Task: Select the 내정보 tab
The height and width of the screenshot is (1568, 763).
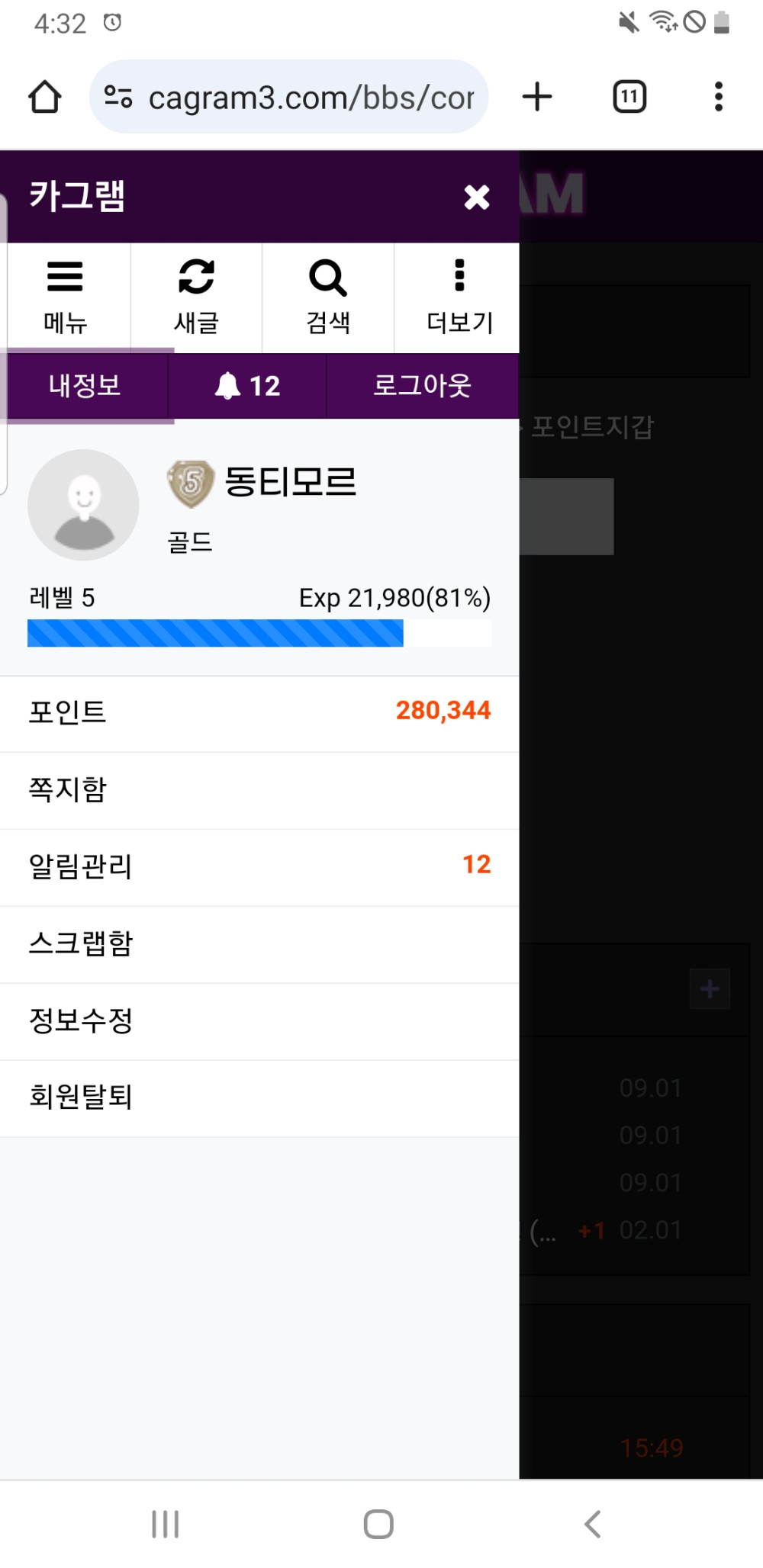Action: 85,386
